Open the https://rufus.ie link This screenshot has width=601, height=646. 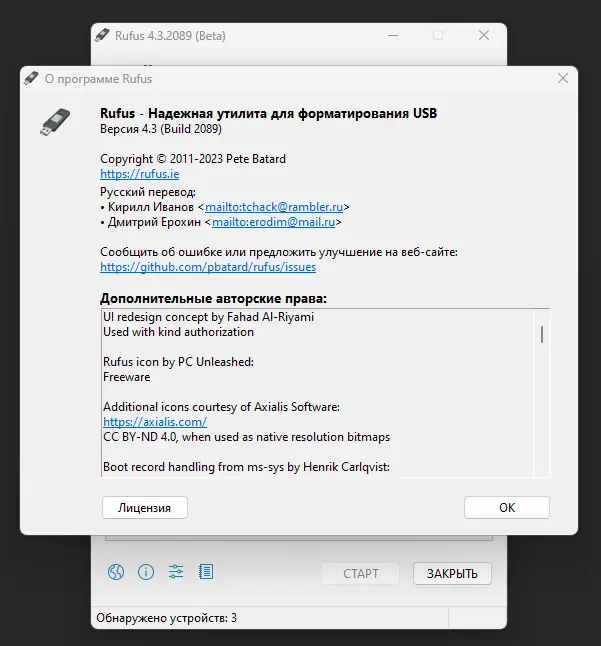(x=140, y=174)
